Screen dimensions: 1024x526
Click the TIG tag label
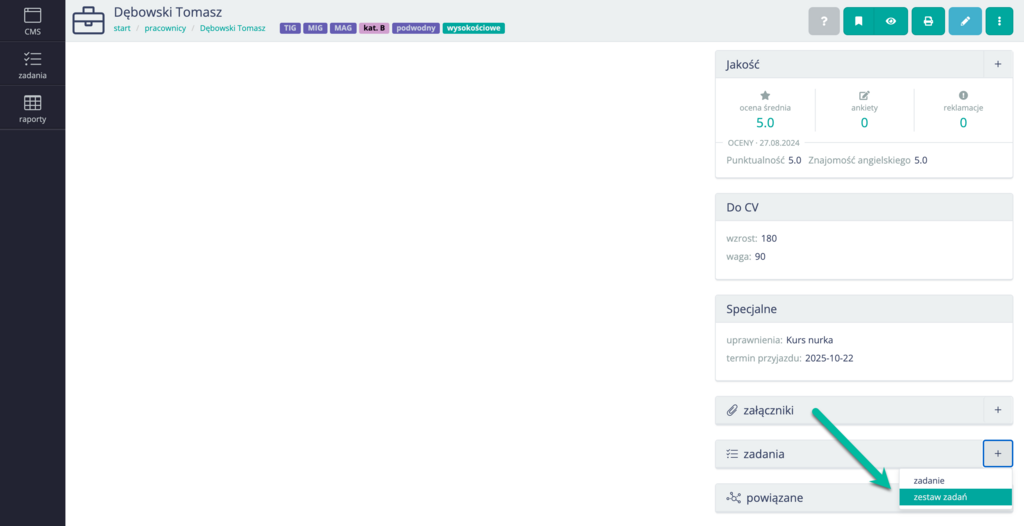tap(291, 28)
